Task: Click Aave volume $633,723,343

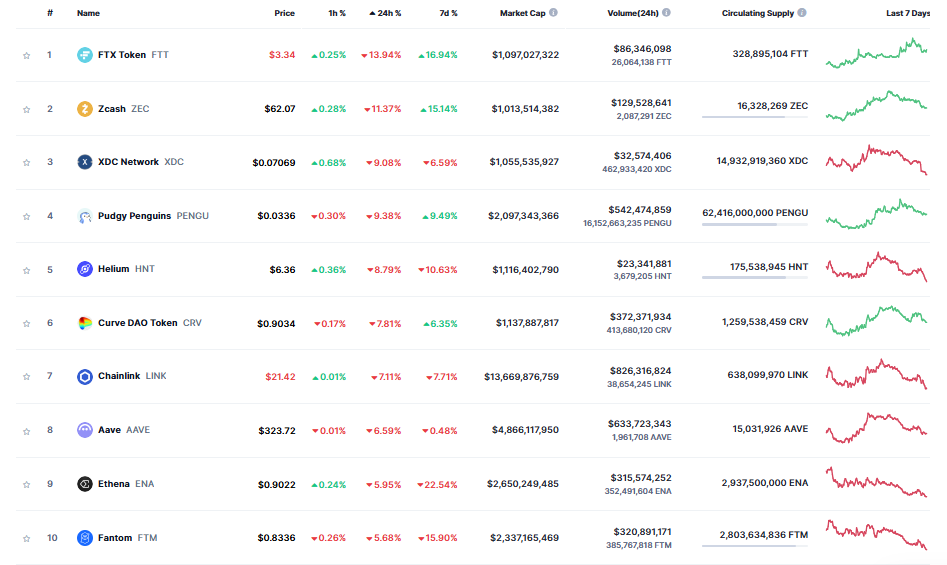Action: click(x=640, y=424)
